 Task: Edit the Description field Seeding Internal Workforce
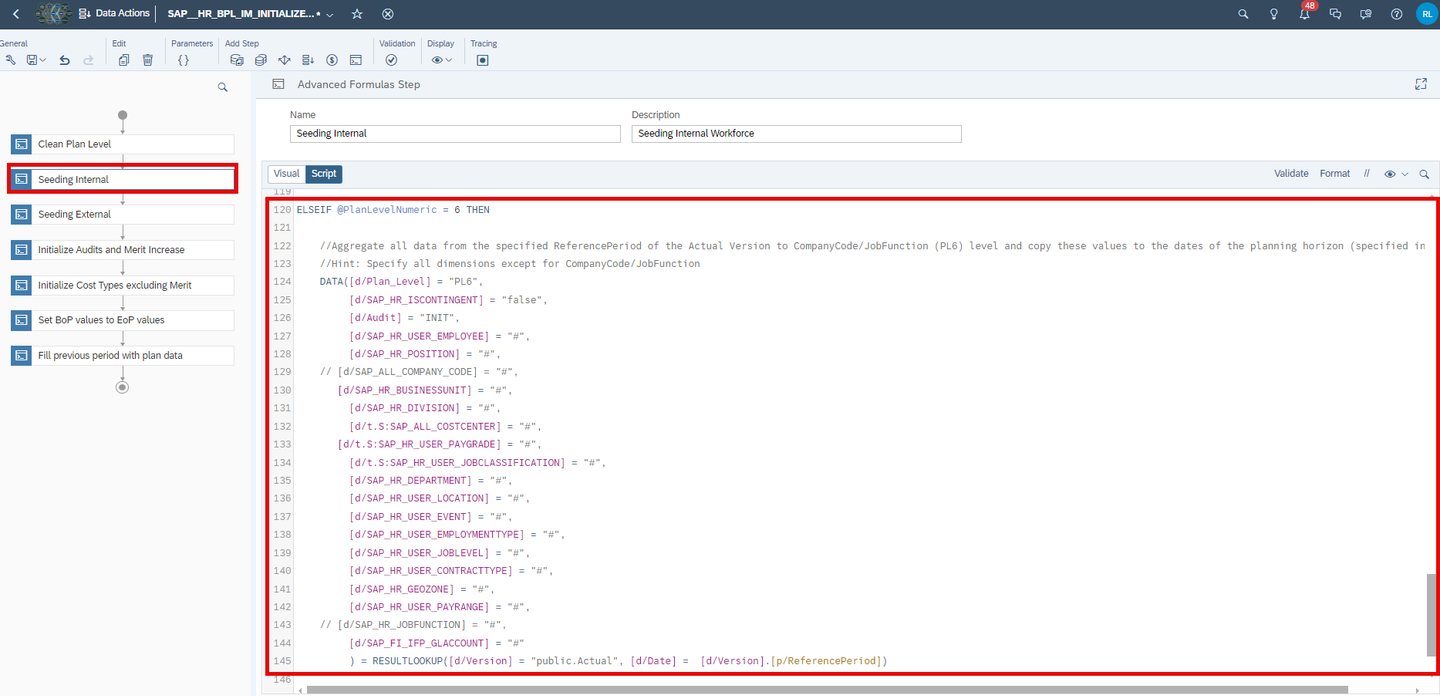796,133
